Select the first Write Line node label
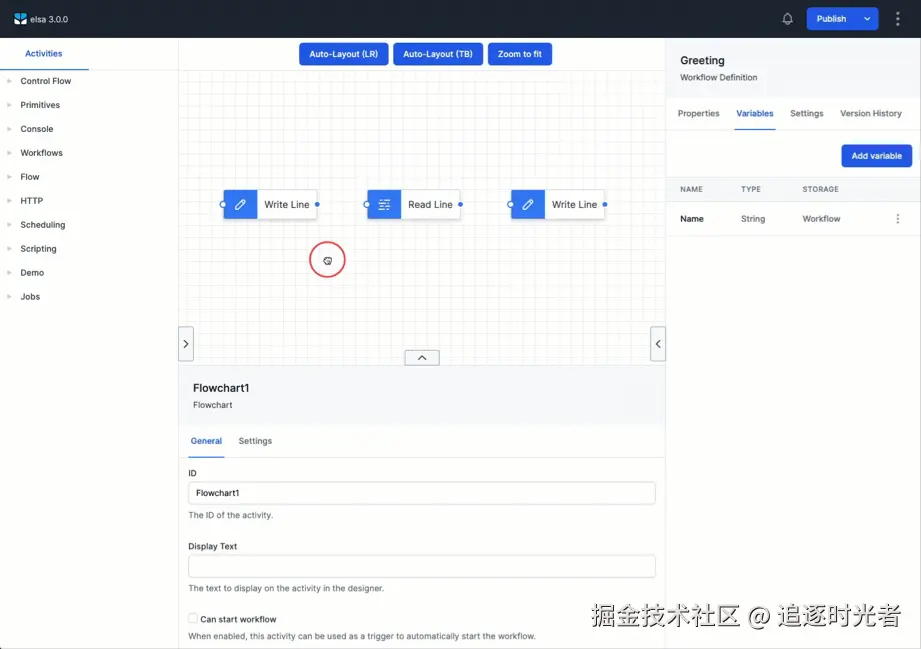Screen dimensions: 921x649 [x=287, y=204]
